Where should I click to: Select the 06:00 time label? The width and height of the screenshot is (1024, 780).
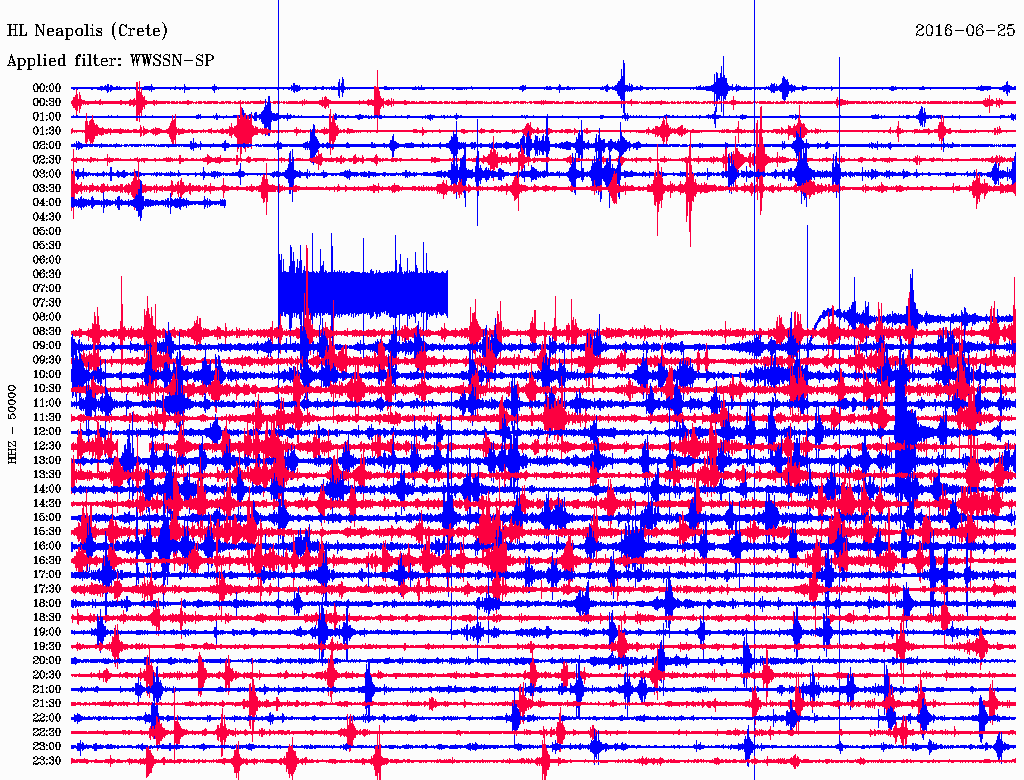click(47, 260)
